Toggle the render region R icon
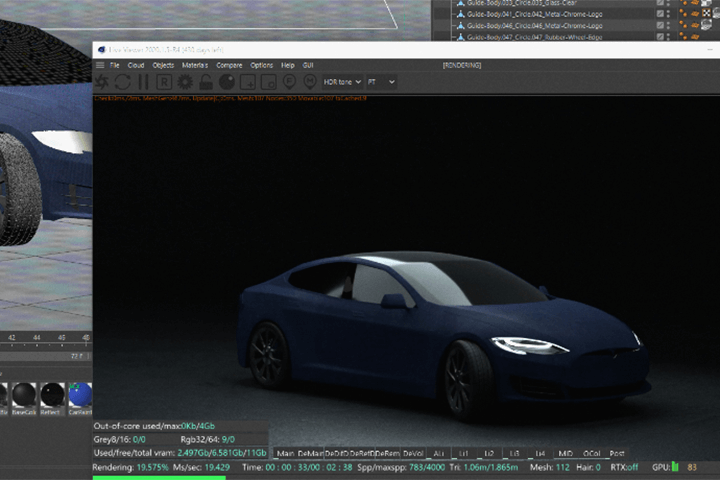Image resolution: width=720 pixels, height=480 pixels. pyautogui.click(x=164, y=81)
